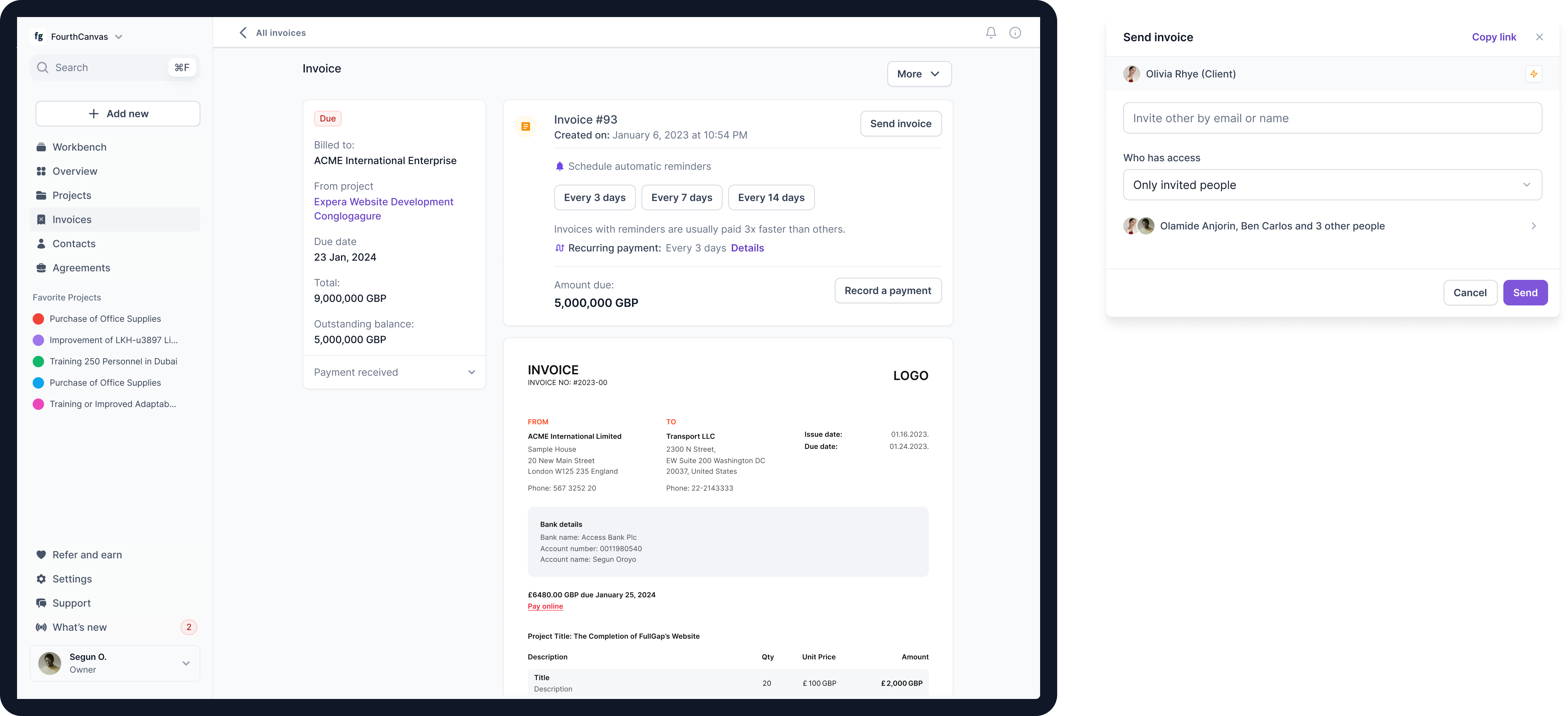Image resolution: width=1568 pixels, height=716 pixels.
Task: Click the green Training 250 Personnel dot
Action: pos(38,361)
